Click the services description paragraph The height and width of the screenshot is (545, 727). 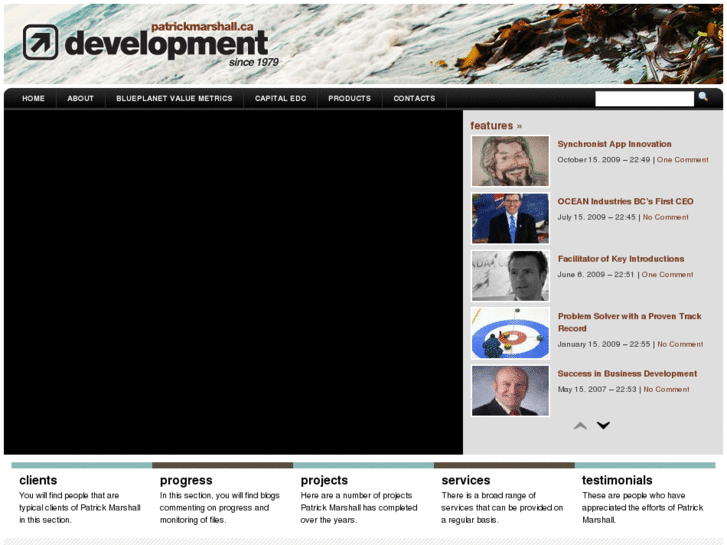[502, 508]
